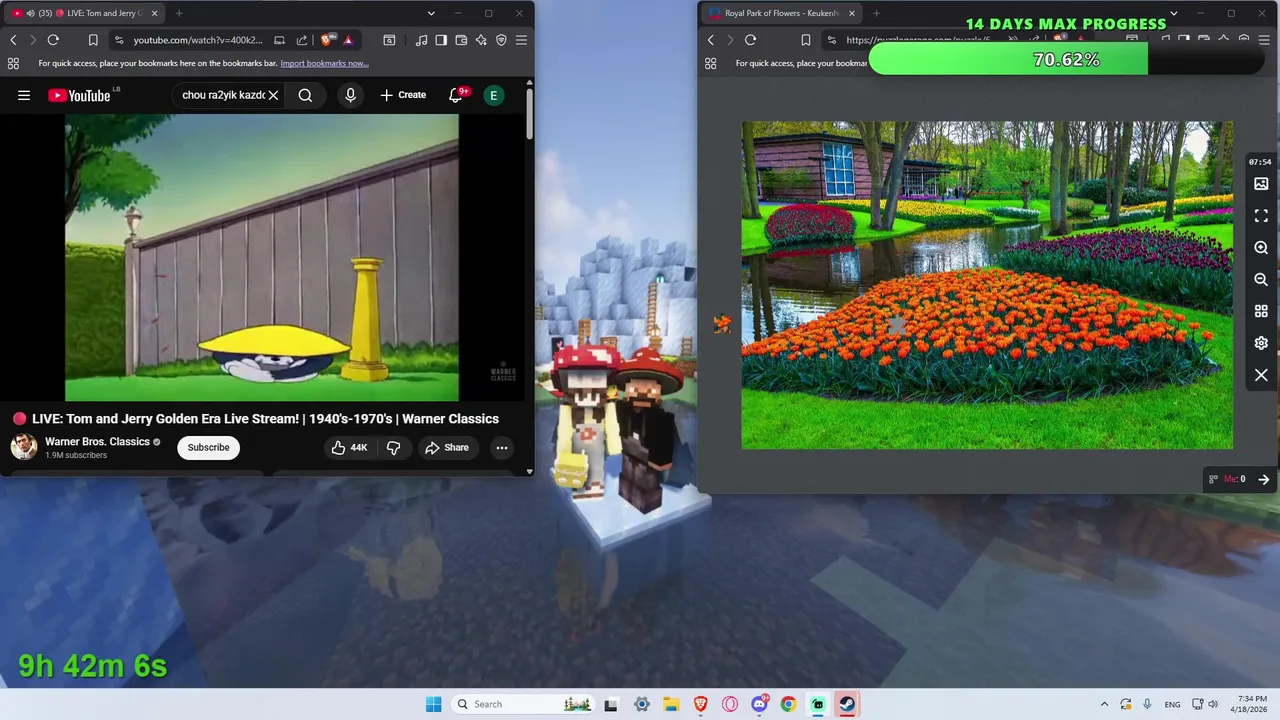Open puzzle settings gear
Screen dimensions: 1280x720
tap(1261, 343)
